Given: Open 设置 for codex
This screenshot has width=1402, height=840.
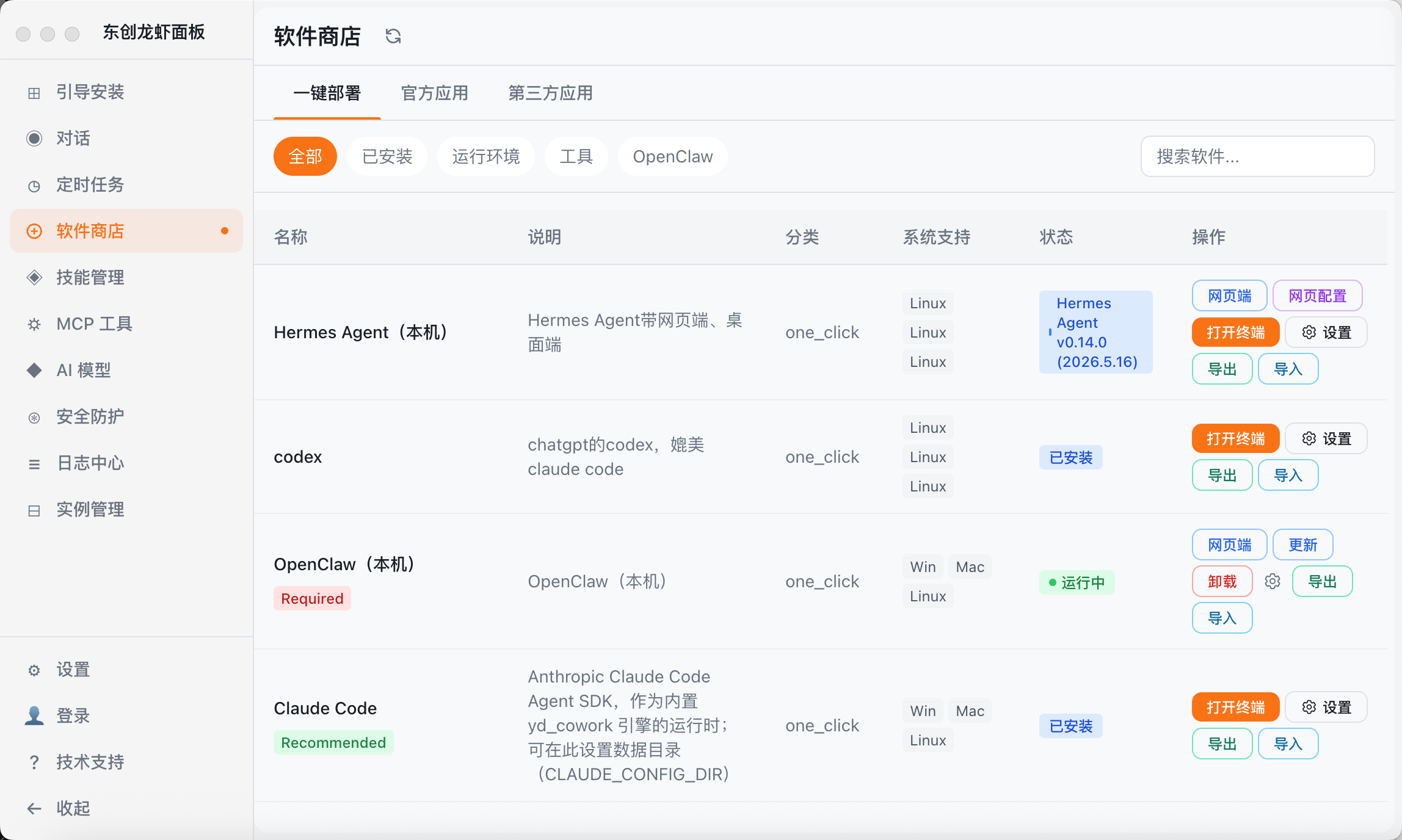Looking at the screenshot, I should pos(1326,439).
